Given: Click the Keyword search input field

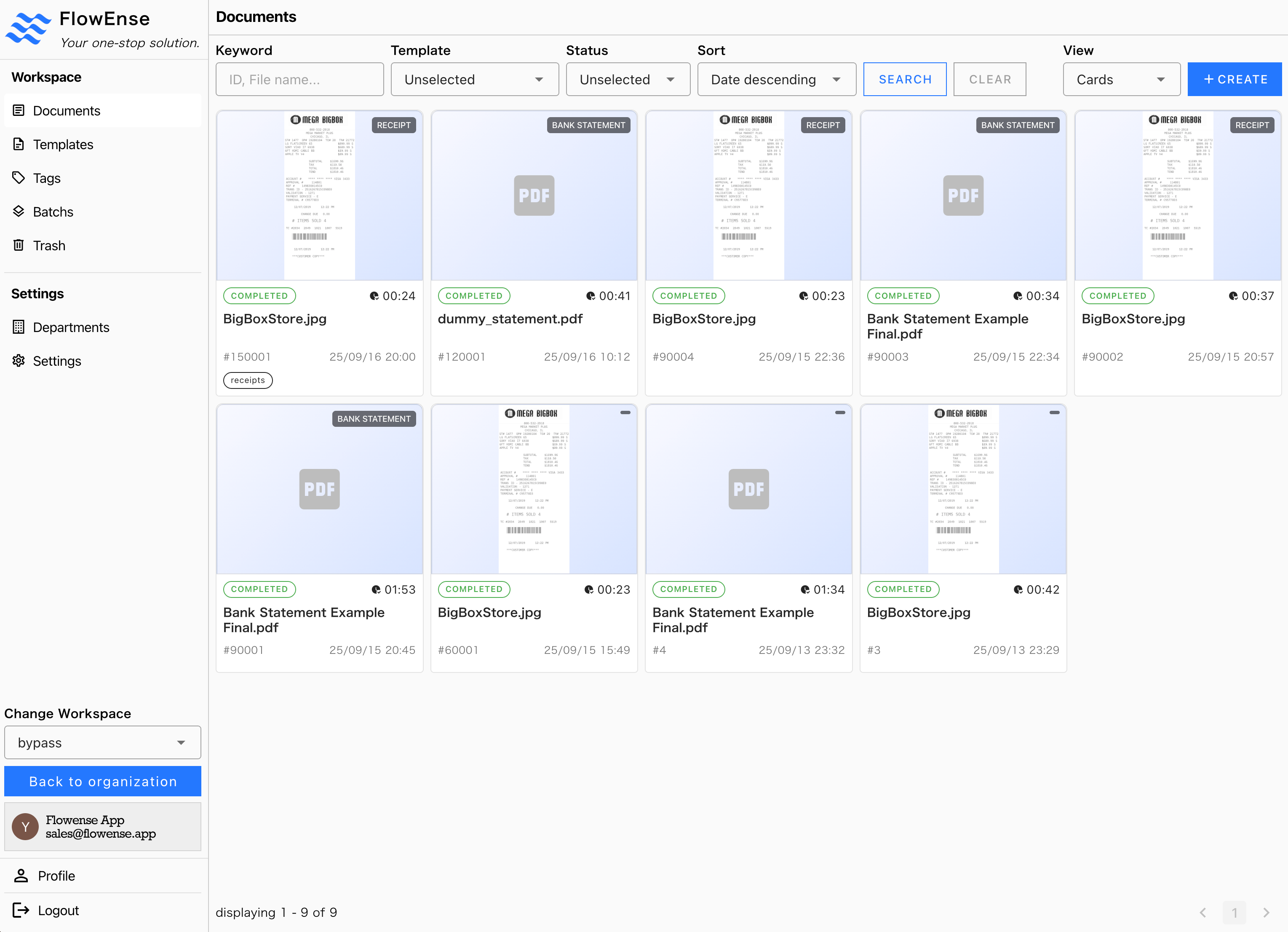Looking at the screenshot, I should point(299,80).
